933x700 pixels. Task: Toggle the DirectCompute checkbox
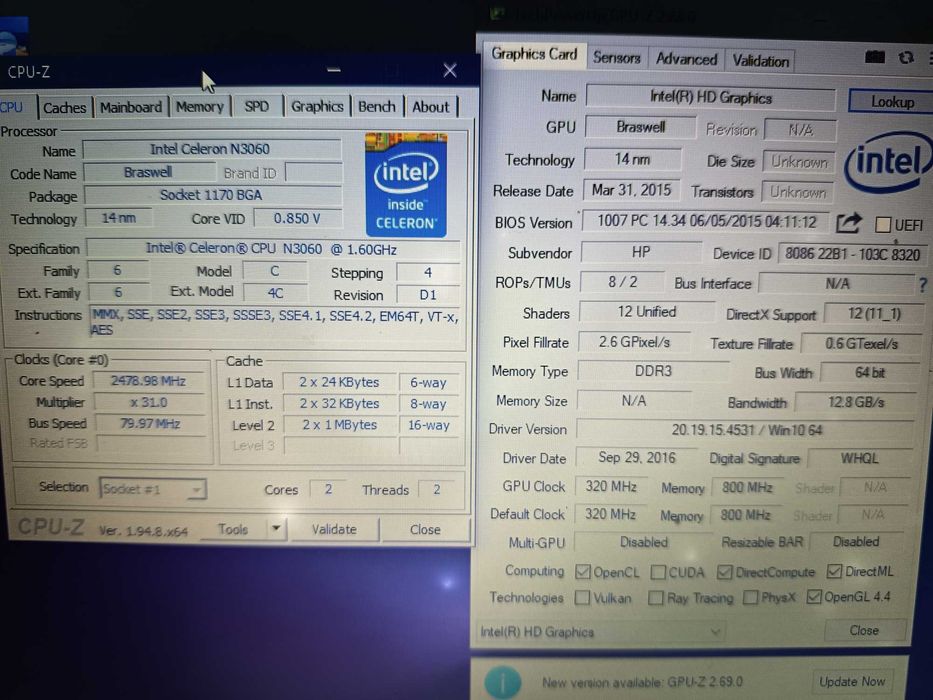724,572
